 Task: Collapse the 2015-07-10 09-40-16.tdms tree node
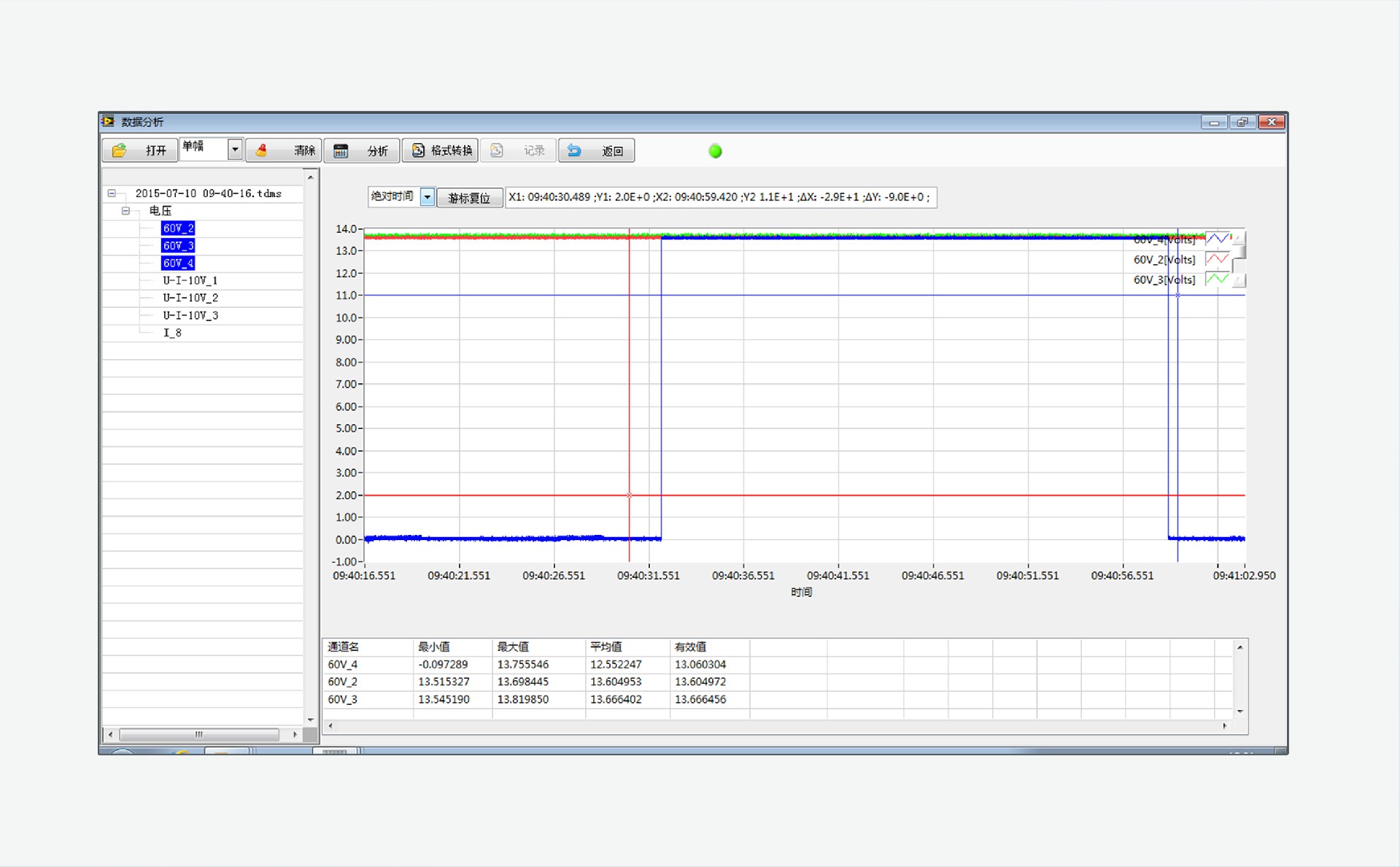[x=112, y=193]
